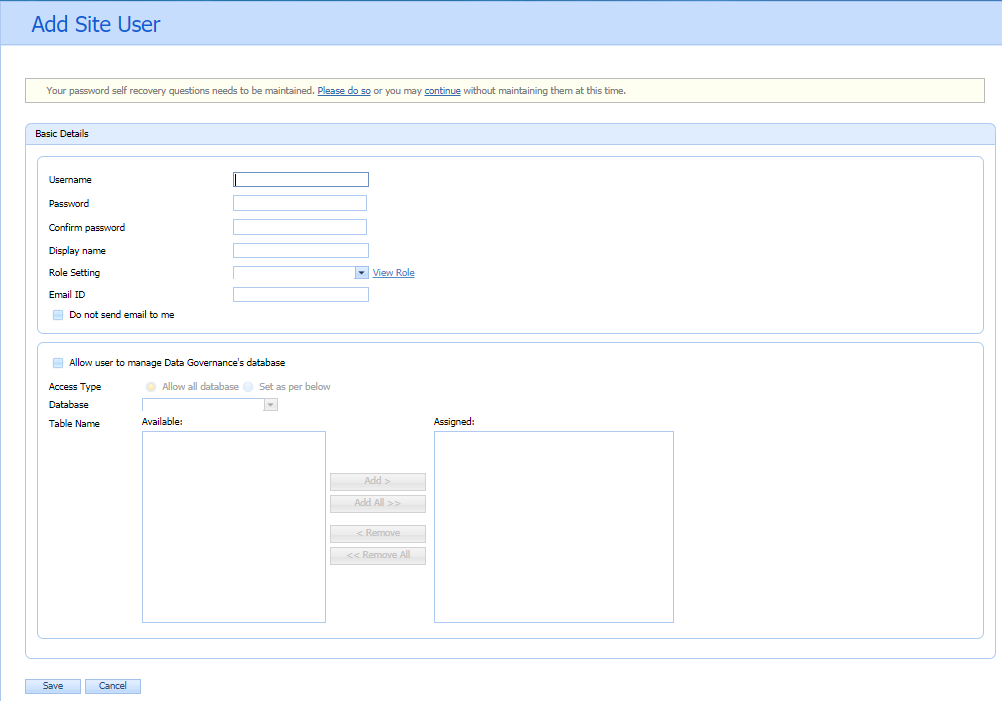Click the Add Site User page title
Screen dimensions: 1002x701
tap(96, 24)
